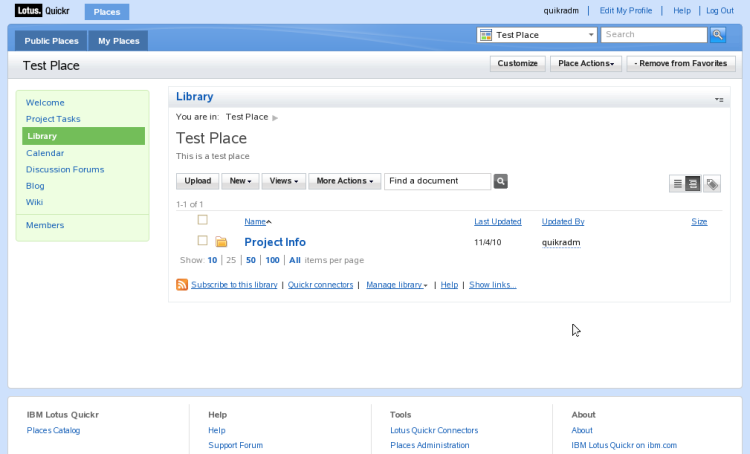Screen dimensions: 750x454
Task: Click the top Help link
Action: point(682,11)
